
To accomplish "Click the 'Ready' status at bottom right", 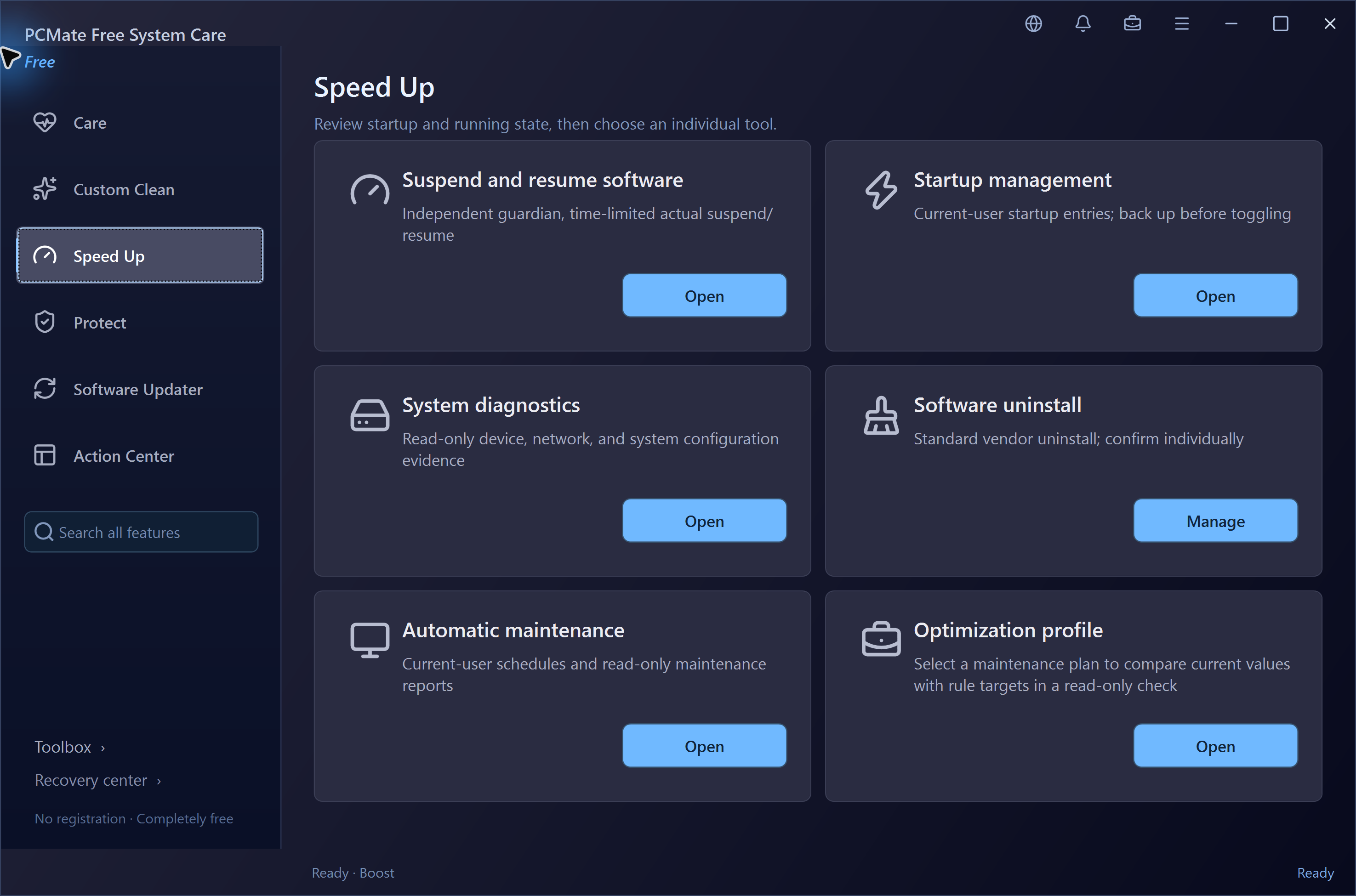I will pyautogui.click(x=1316, y=873).
